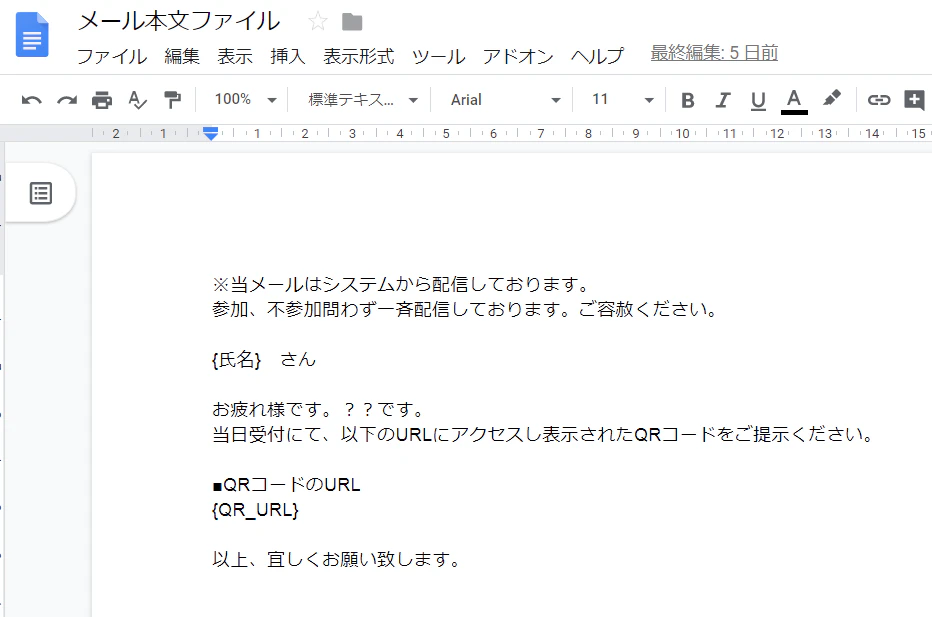Open 最終編集: 5 日前 version history link

click(714, 53)
